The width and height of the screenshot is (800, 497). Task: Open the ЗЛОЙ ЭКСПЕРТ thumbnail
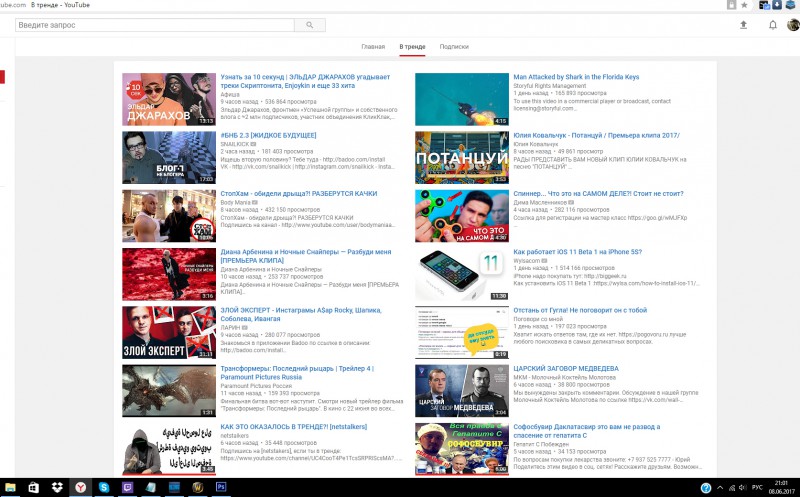coord(169,332)
